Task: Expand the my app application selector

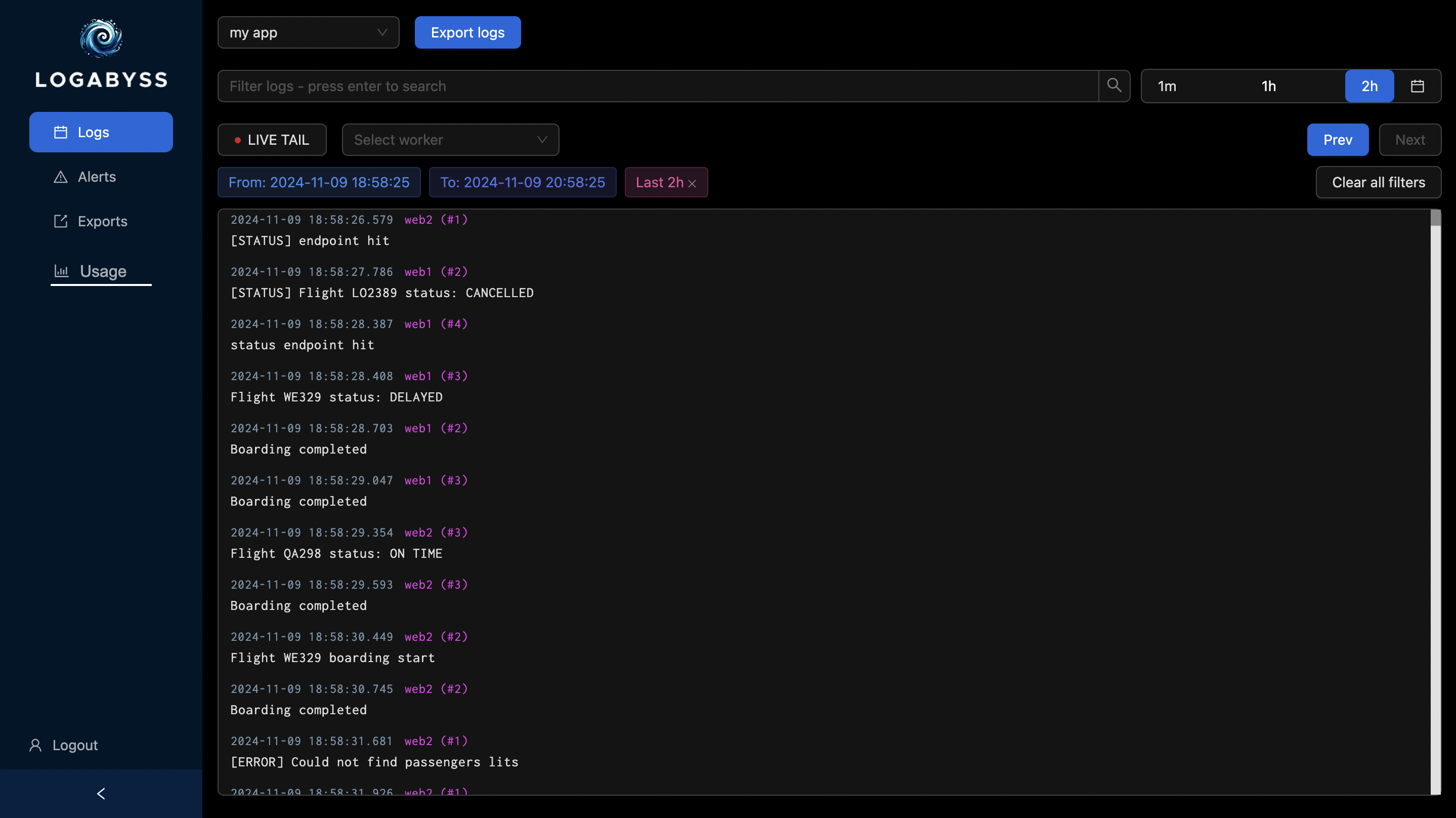Action: point(308,32)
